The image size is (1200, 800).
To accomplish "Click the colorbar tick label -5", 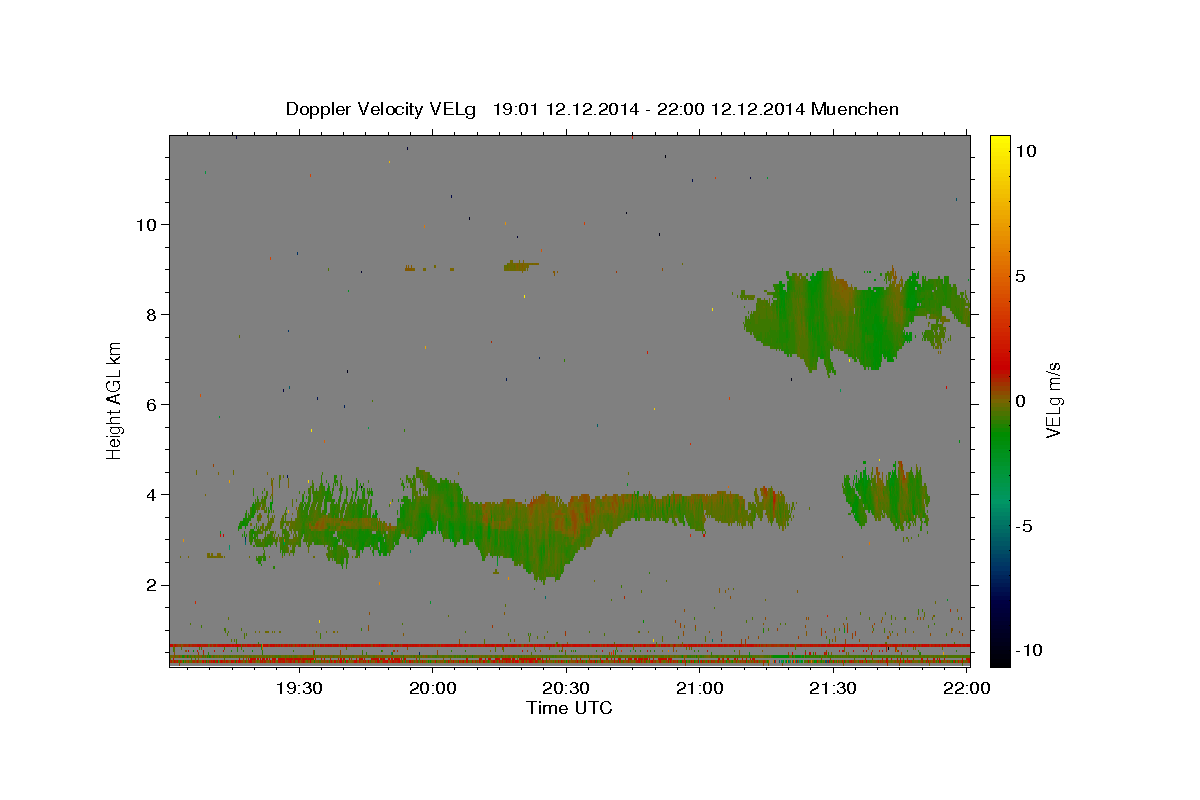I will 1024,526.
